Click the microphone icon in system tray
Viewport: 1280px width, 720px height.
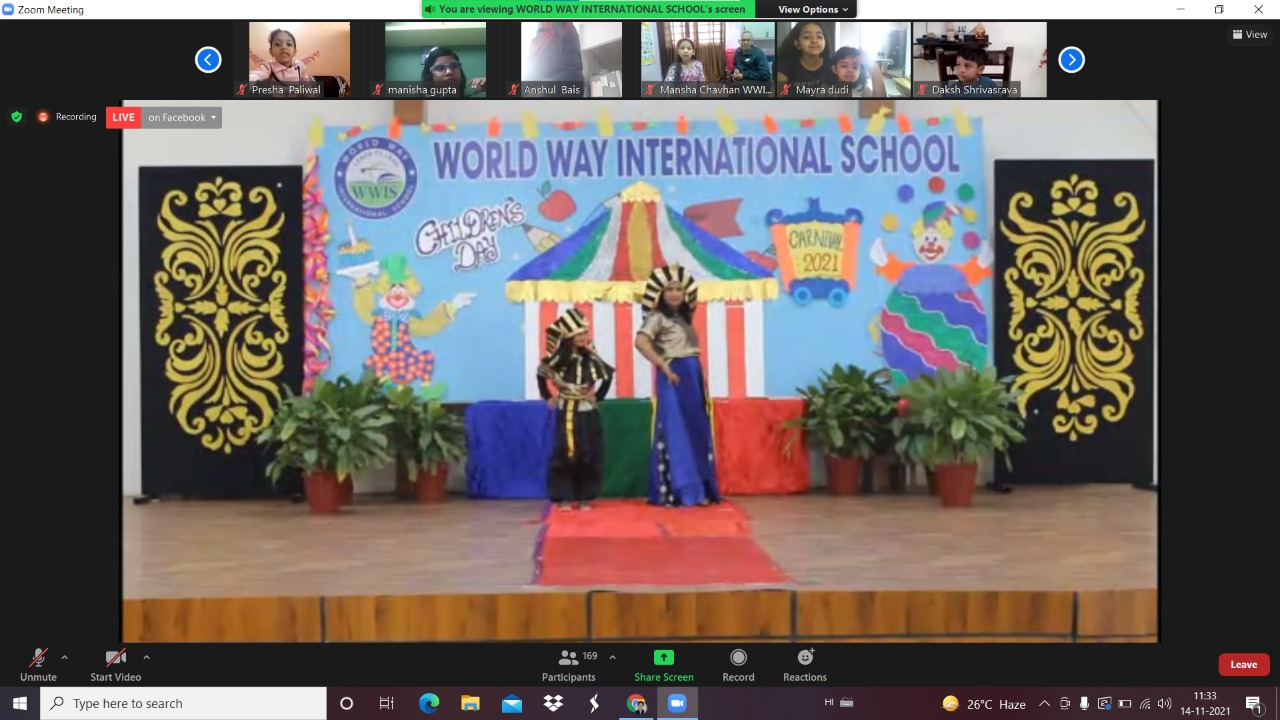click(1085, 704)
